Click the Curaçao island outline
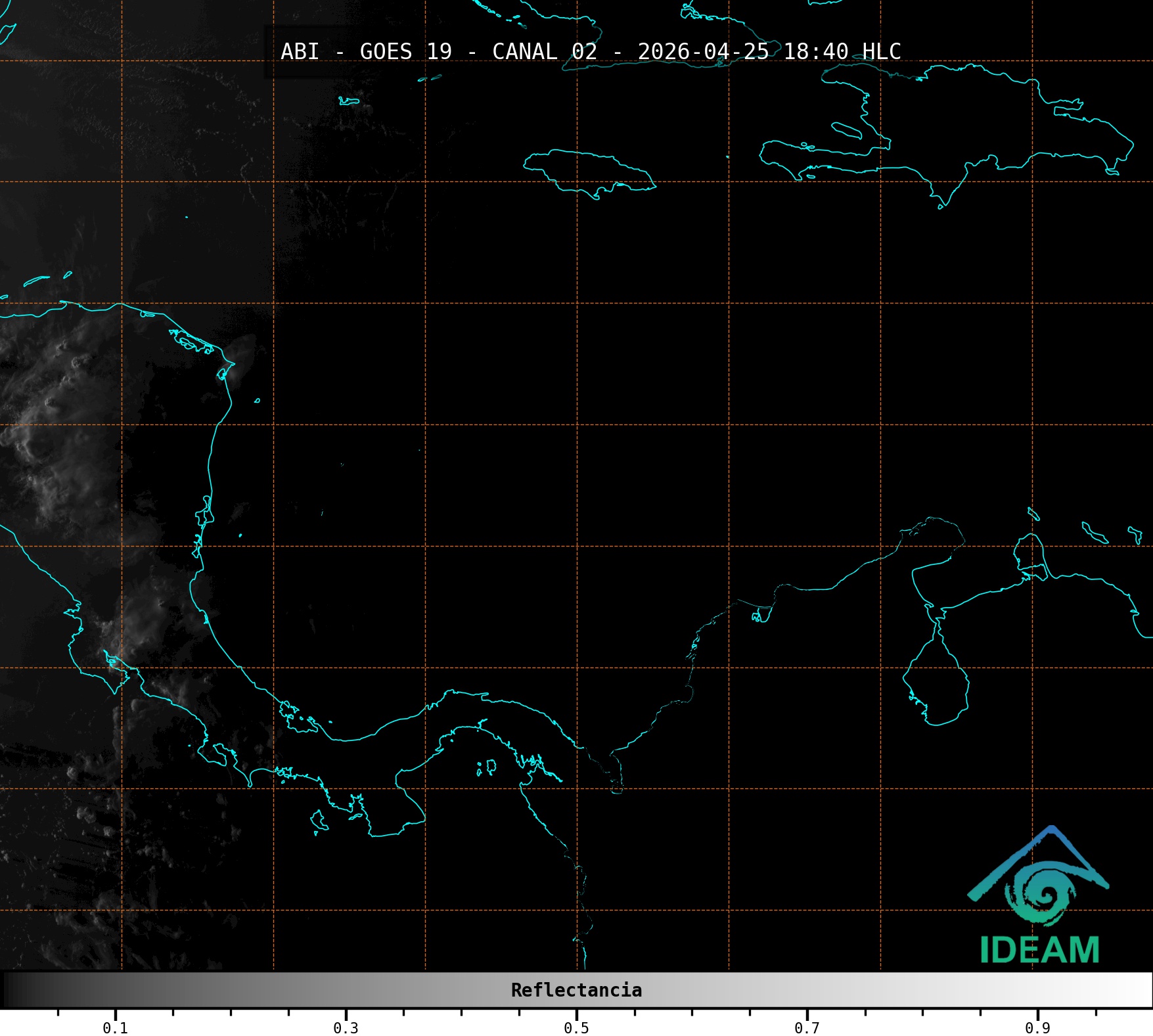Screen dimensions: 1153x1036 (1094, 532)
